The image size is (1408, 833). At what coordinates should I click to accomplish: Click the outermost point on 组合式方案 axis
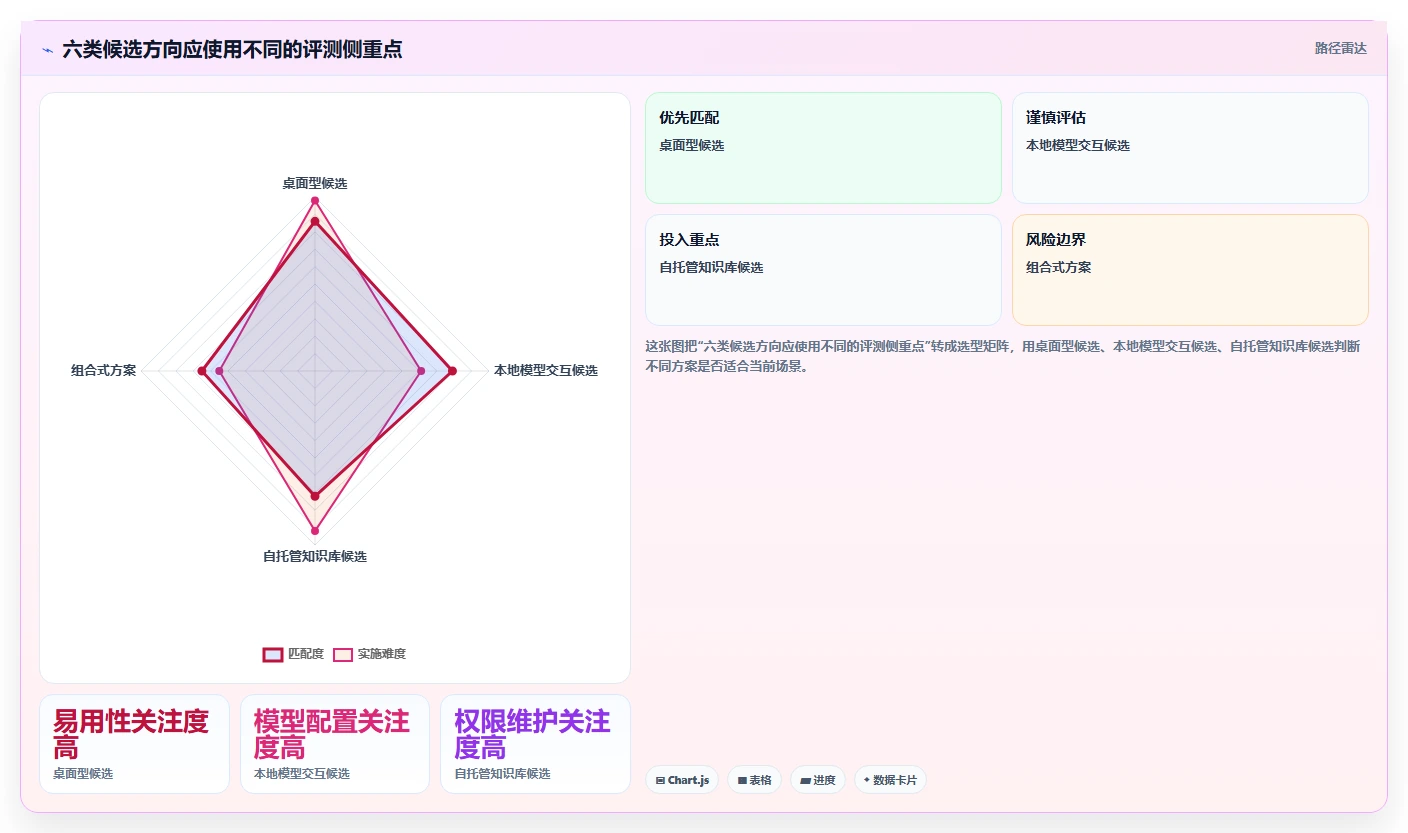click(201, 371)
